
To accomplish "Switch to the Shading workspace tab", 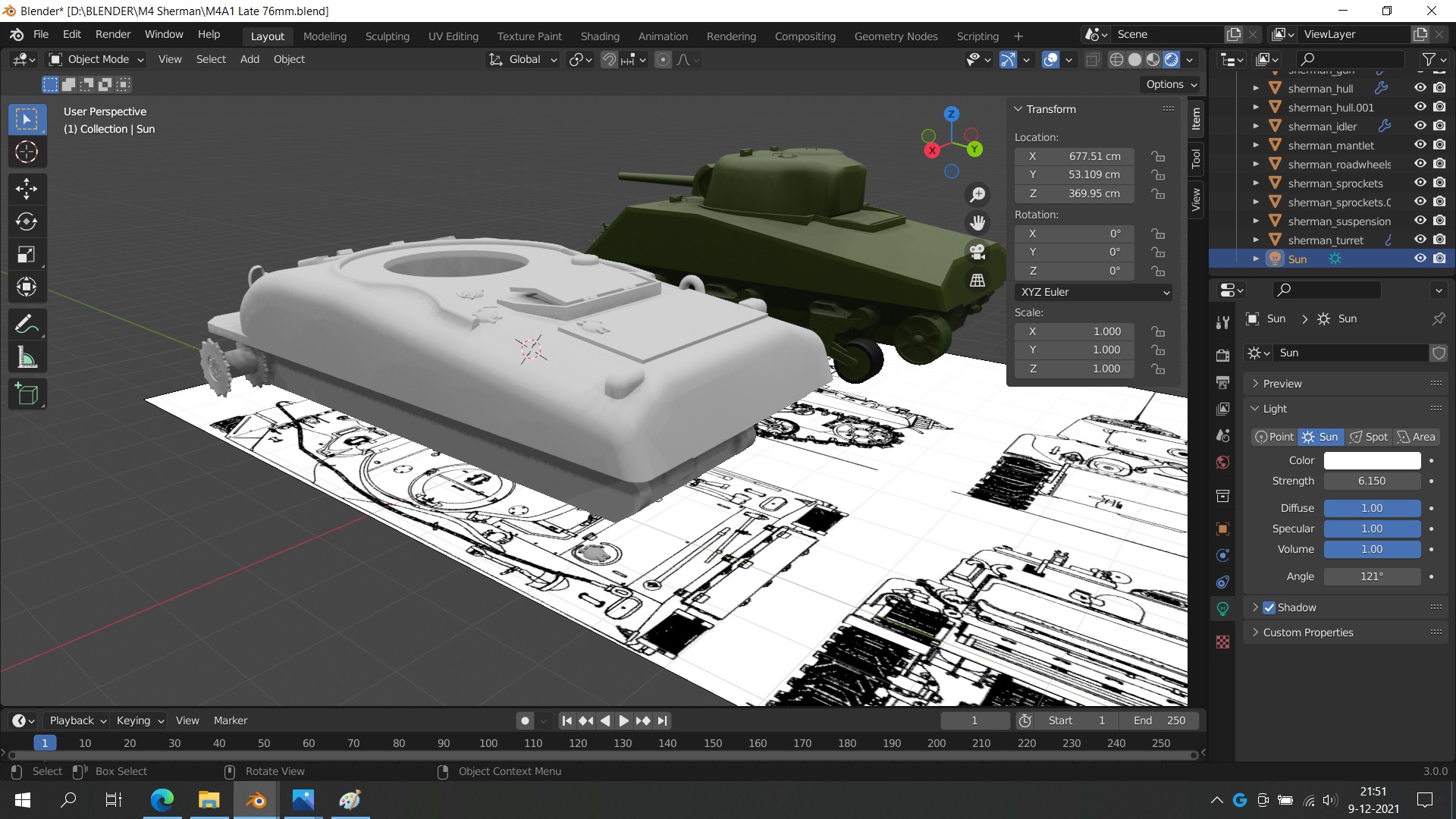I will point(599,36).
